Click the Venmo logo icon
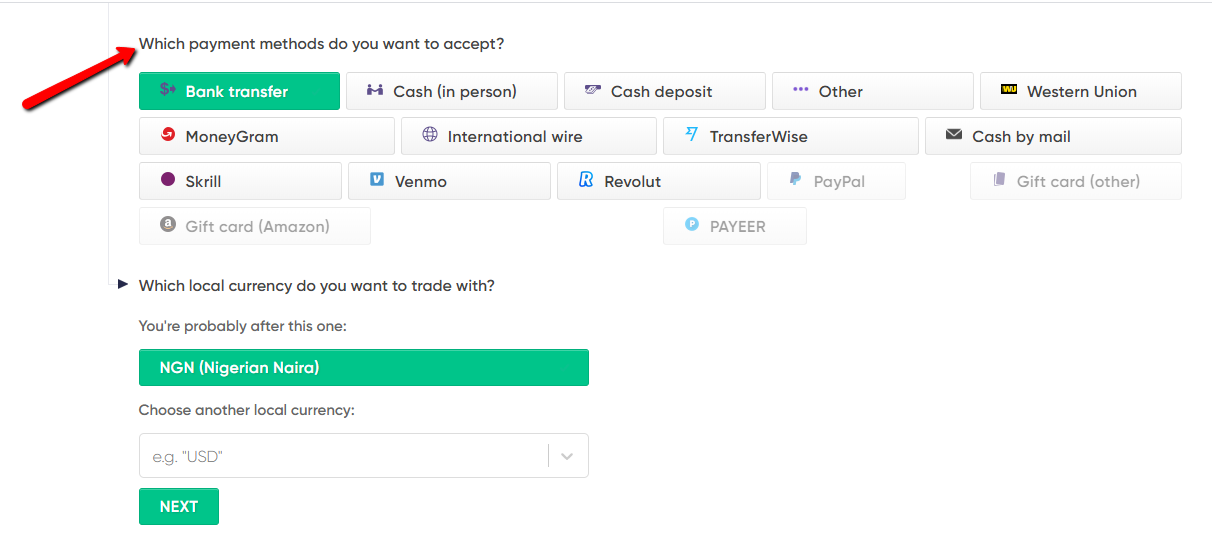 pos(377,180)
